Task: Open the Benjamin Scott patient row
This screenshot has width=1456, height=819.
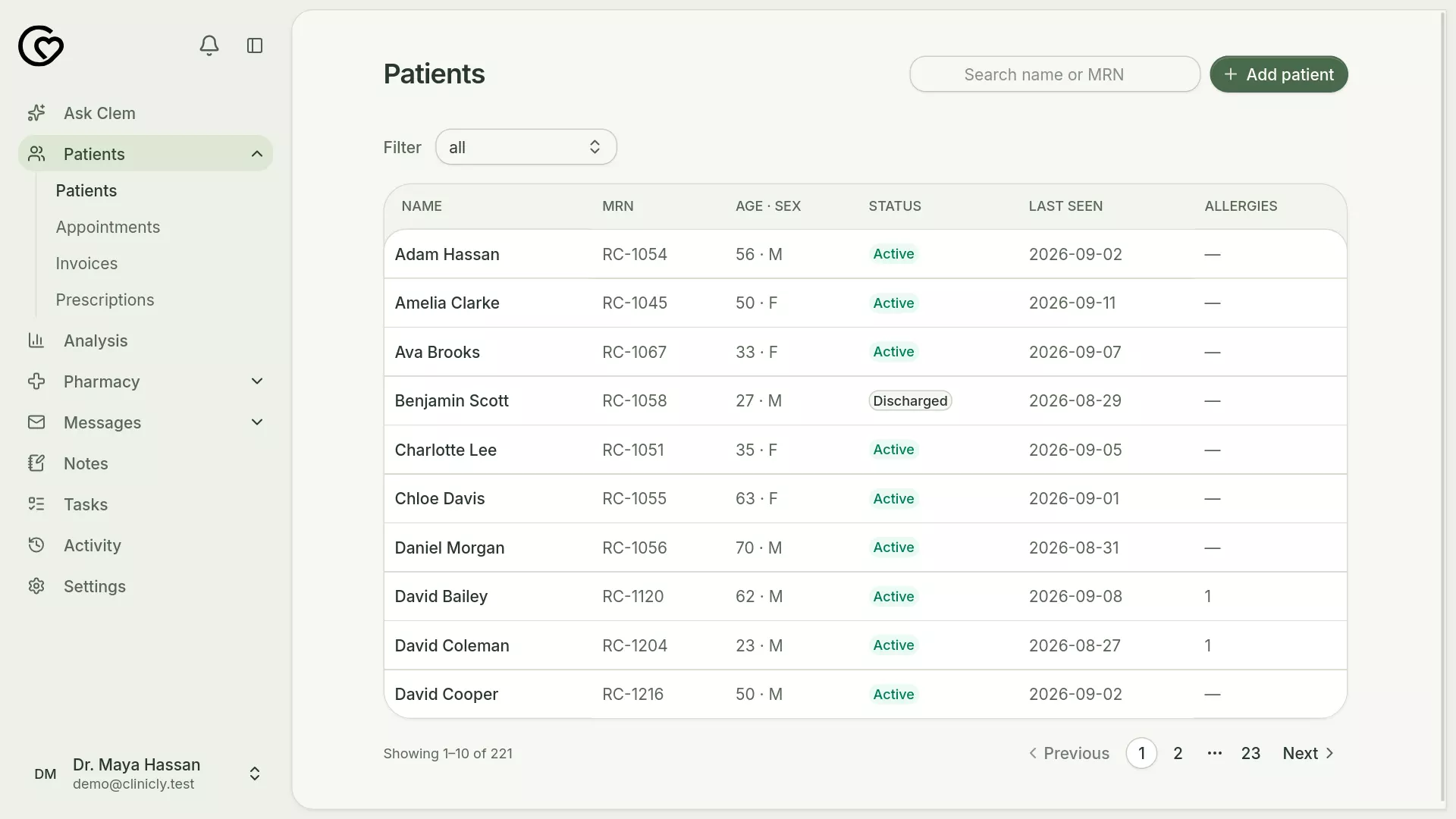Action: pyautogui.click(x=865, y=400)
